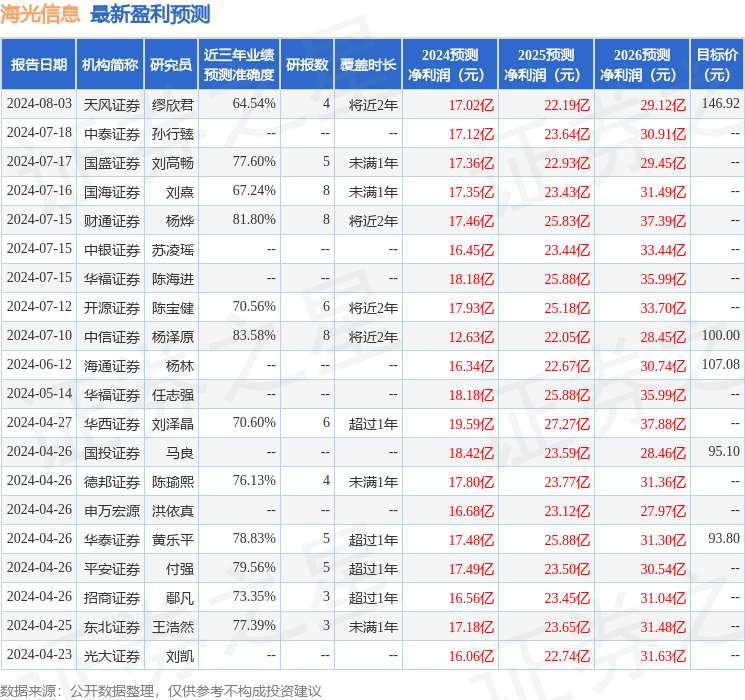Select 开源证券 institution cell

coord(112,308)
